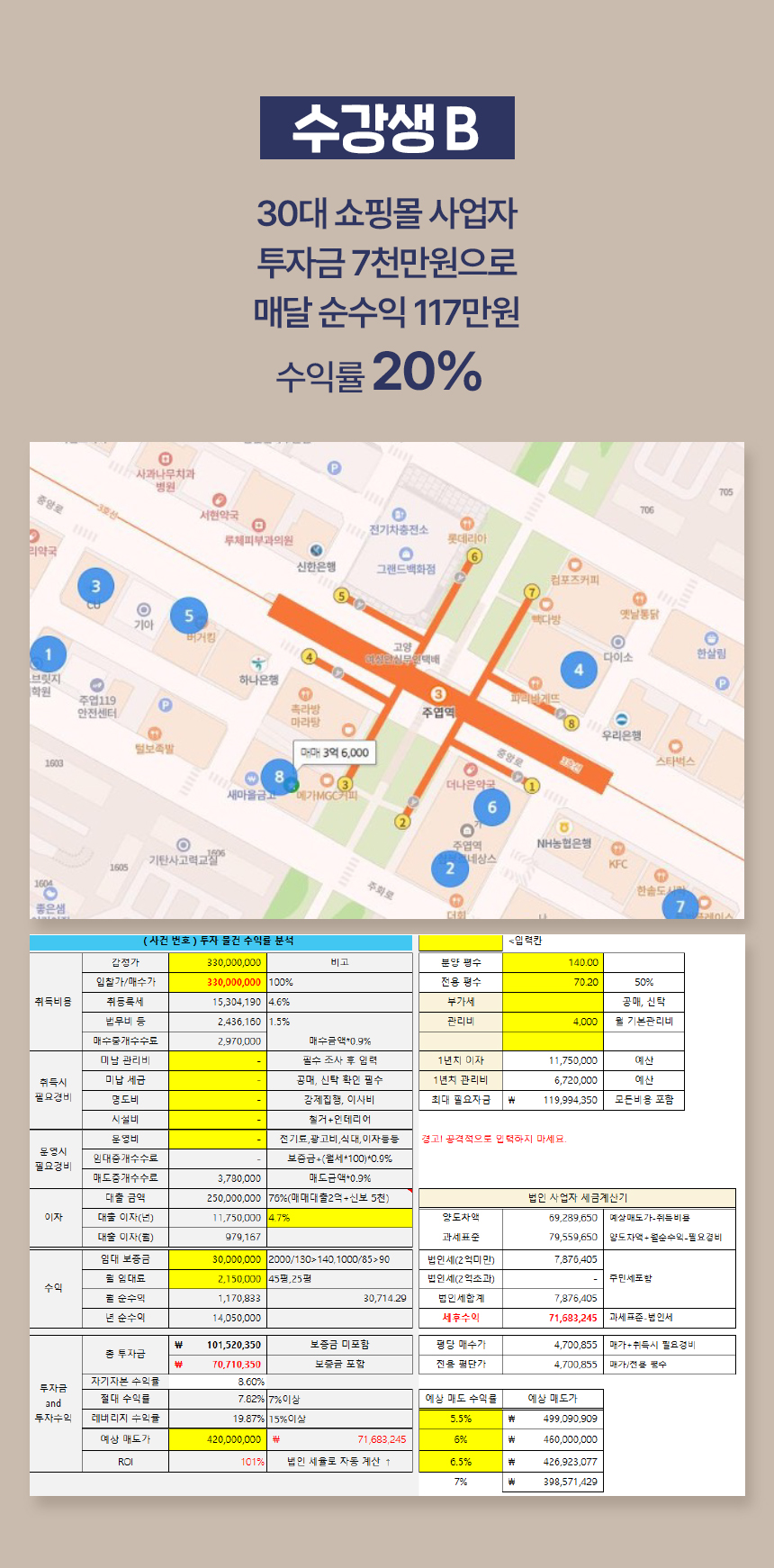
Task: Click the 월 임대료 2,150,000 cell
Action: pyautogui.click(x=217, y=1278)
